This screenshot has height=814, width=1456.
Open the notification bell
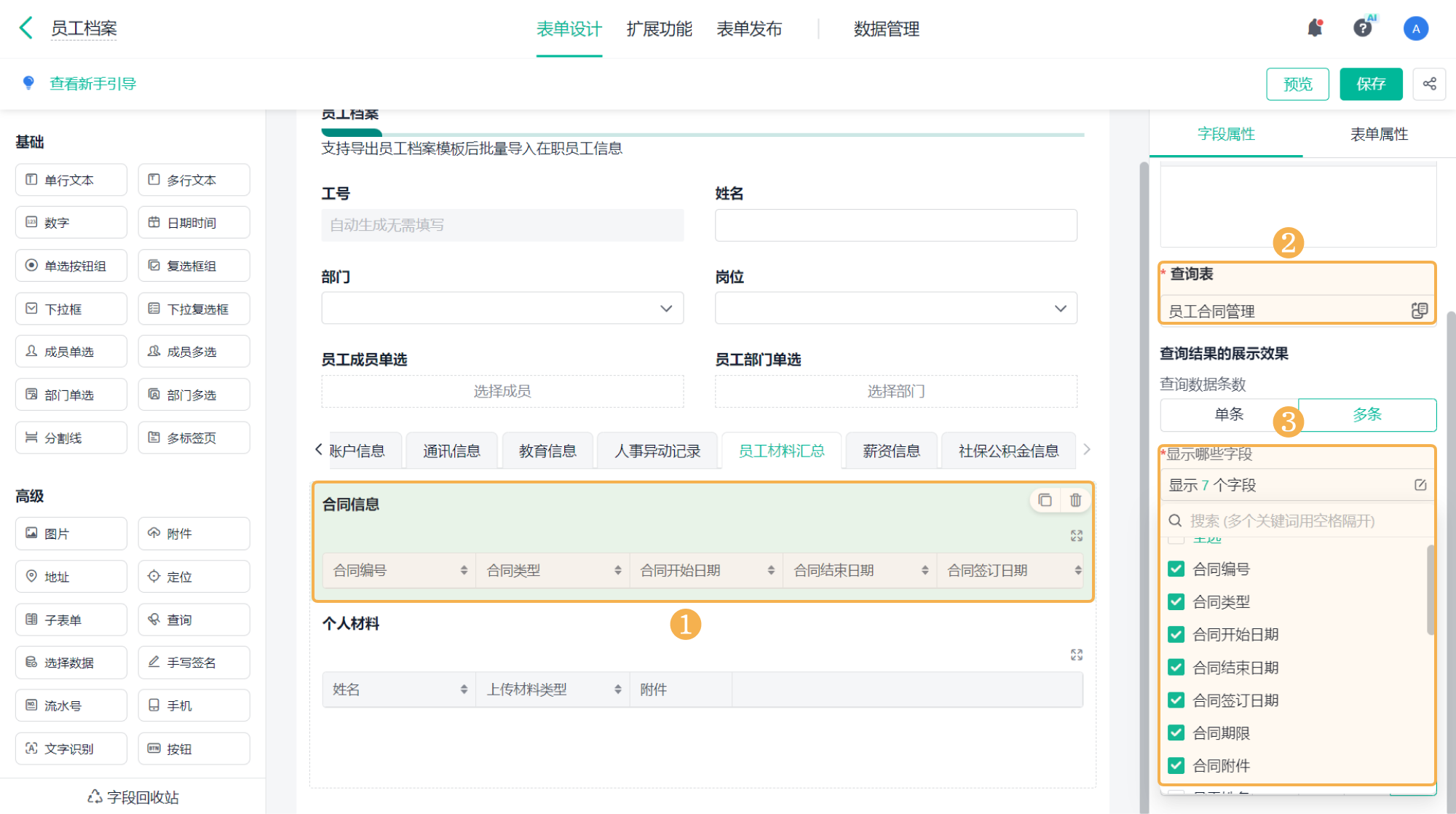coord(1315,28)
